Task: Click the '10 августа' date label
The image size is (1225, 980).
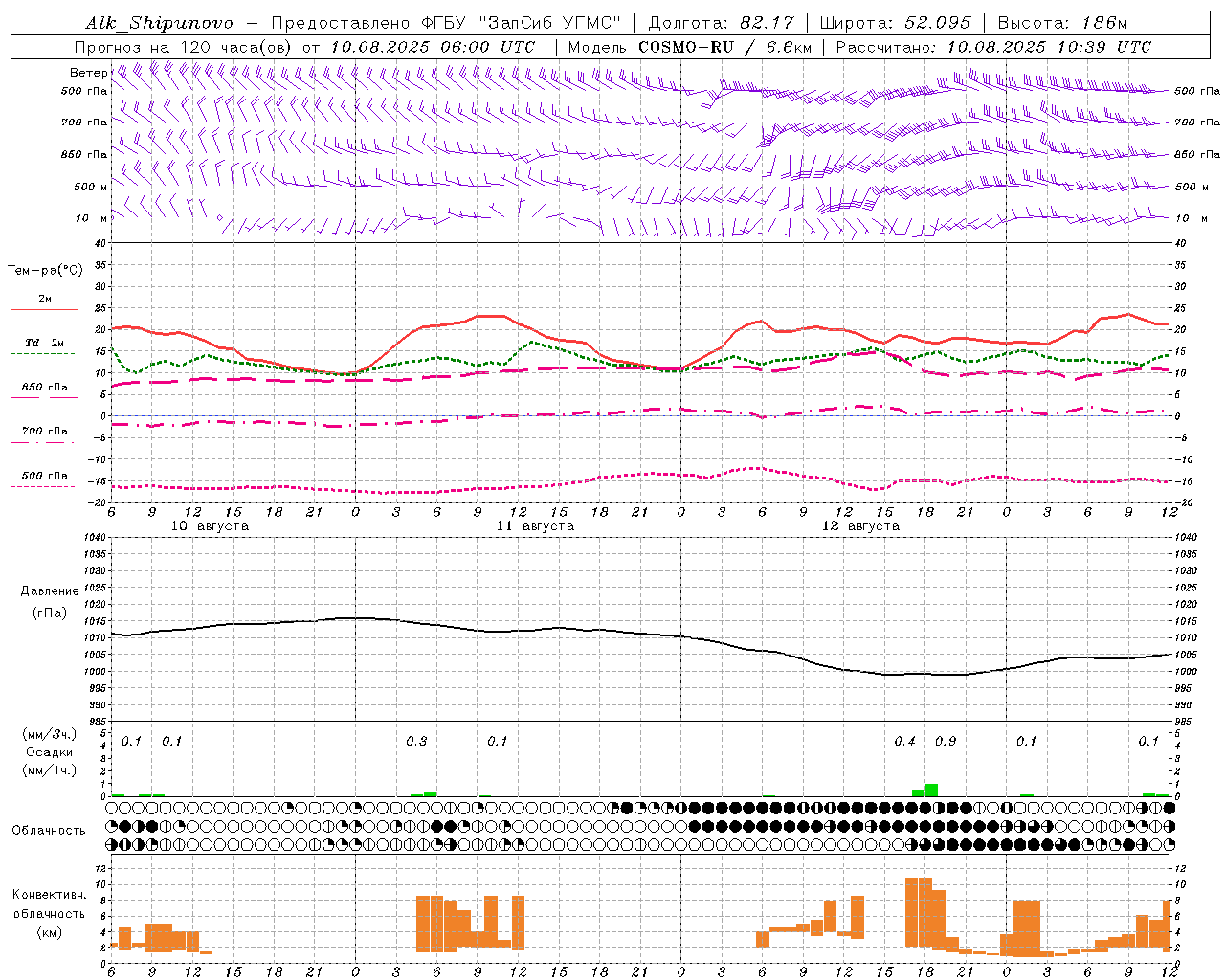Action: pos(210,526)
